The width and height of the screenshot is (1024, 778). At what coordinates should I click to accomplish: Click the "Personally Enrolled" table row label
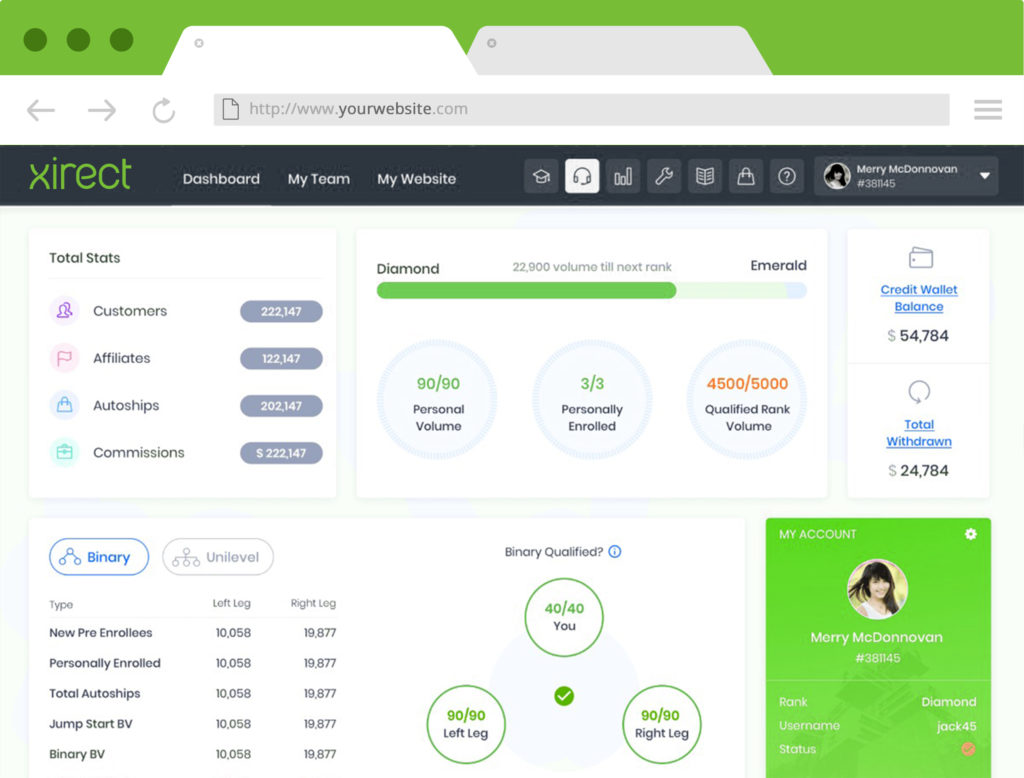coord(104,663)
